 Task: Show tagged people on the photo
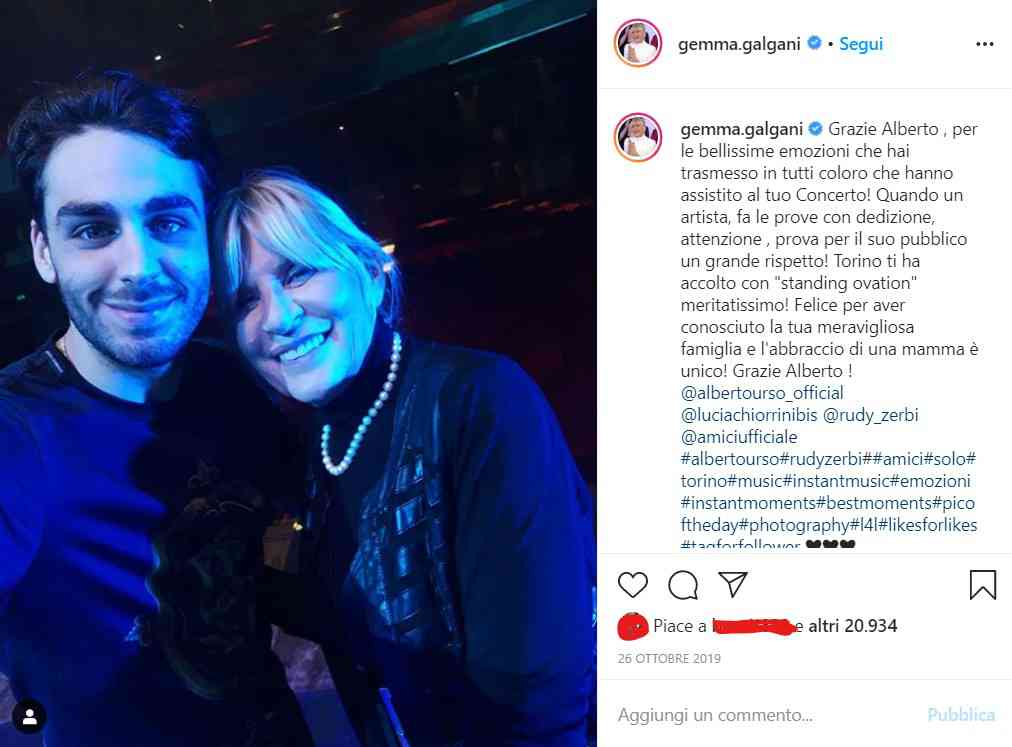click(29, 717)
